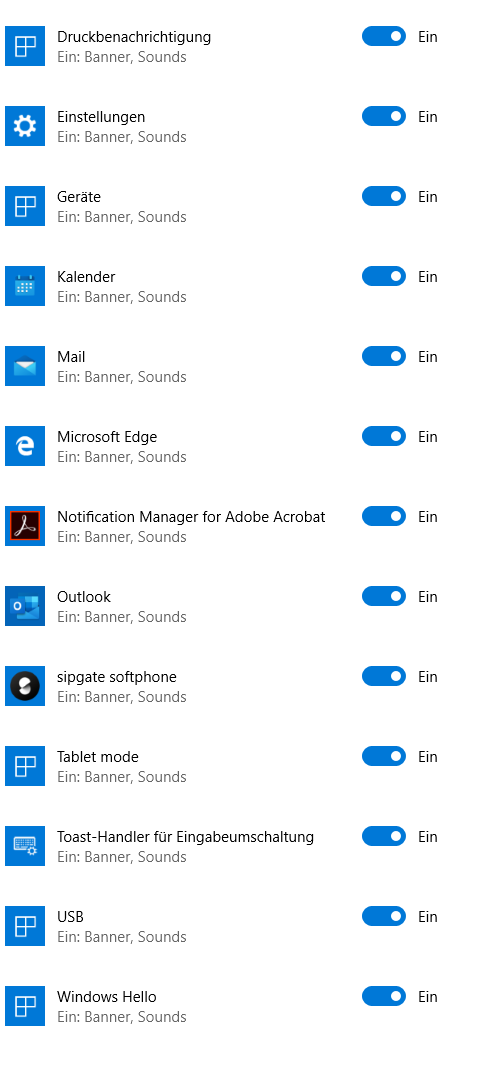The width and height of the screenshot is (480, 1078).
Task: Disable notifications toggle for Geräte
Action: coord(384,197)
